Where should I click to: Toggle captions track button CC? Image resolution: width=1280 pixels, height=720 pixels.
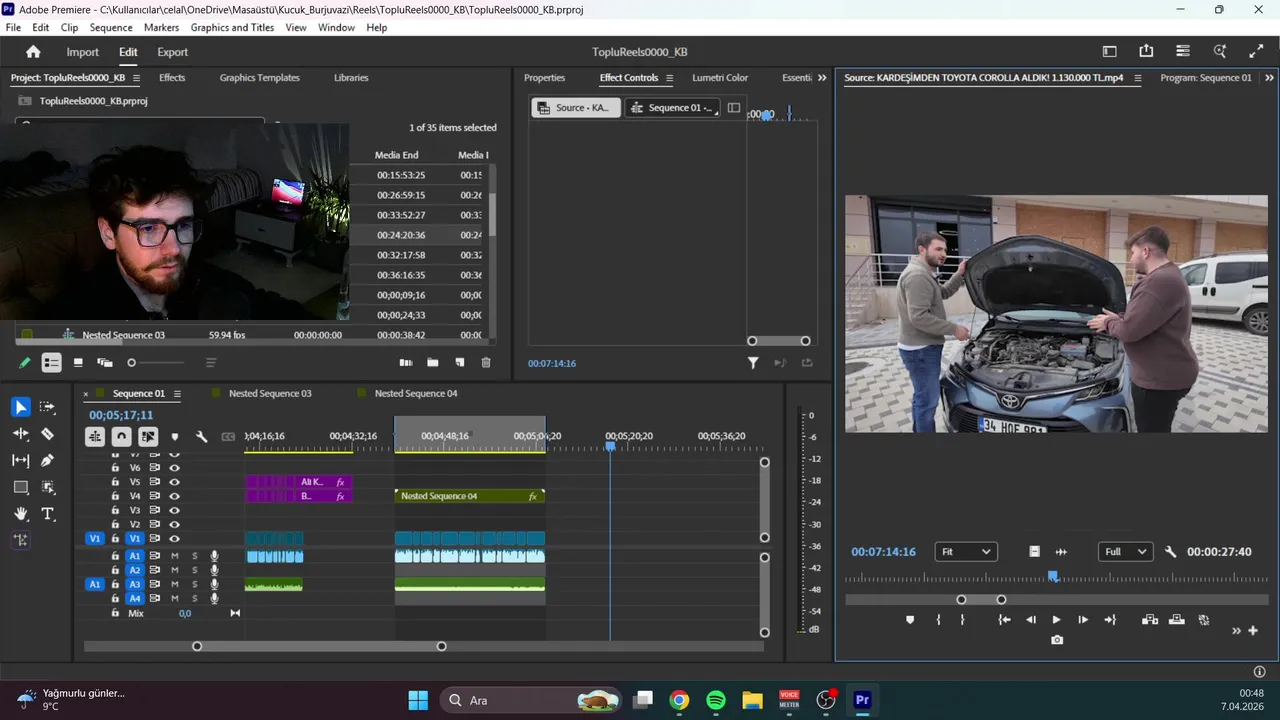tap(228, 436)
